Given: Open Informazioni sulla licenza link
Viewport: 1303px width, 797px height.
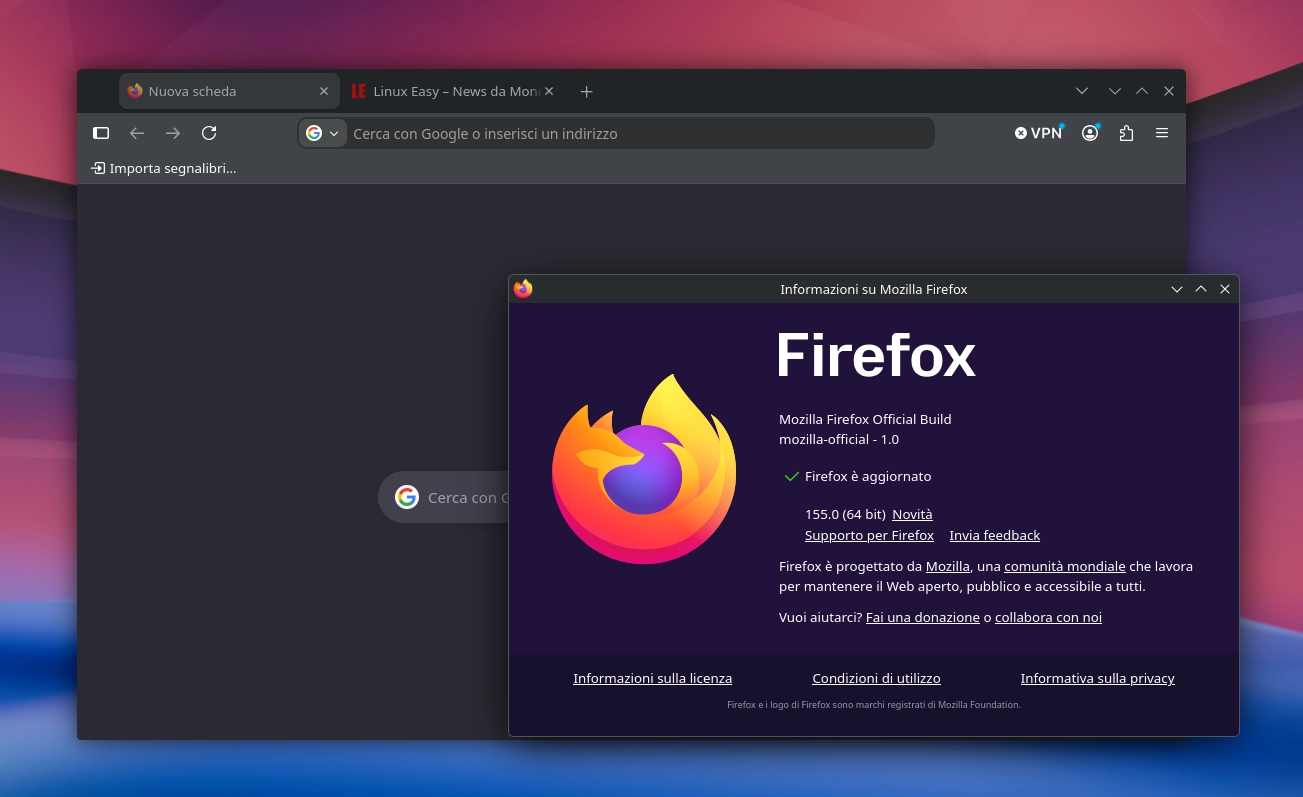Looking at the screenshot, I should click(x=652, y=678).
